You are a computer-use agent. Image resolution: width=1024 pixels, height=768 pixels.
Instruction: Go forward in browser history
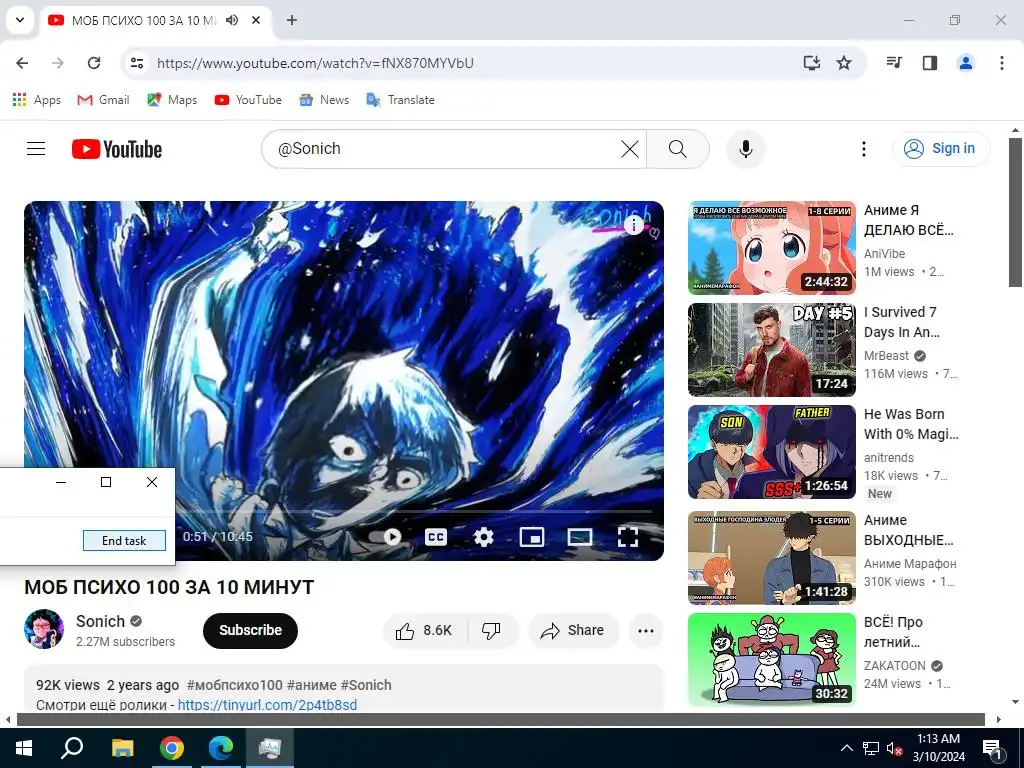pos(58,63)
